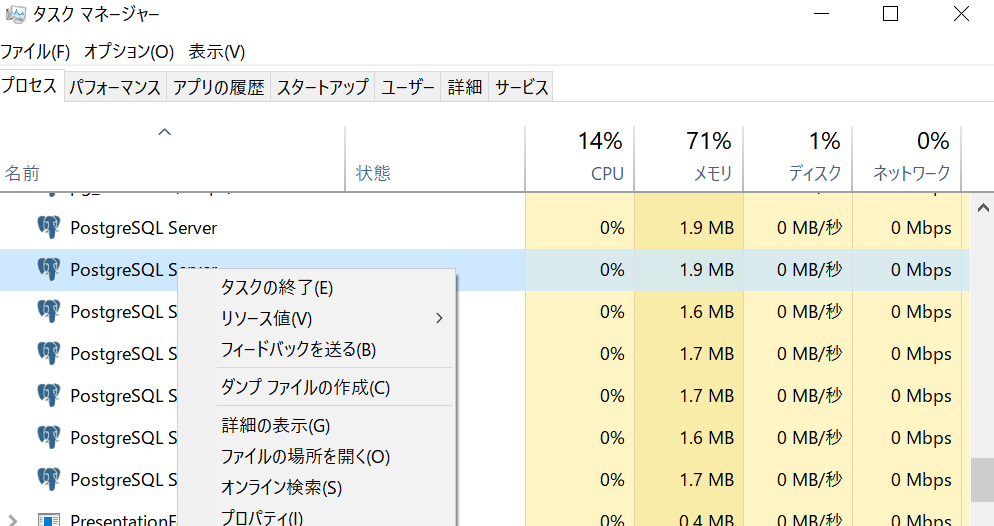Viewport: 994px width, 526px height.
Task: Click the first 1.6 MB memory value
Action: pos(706,312)
